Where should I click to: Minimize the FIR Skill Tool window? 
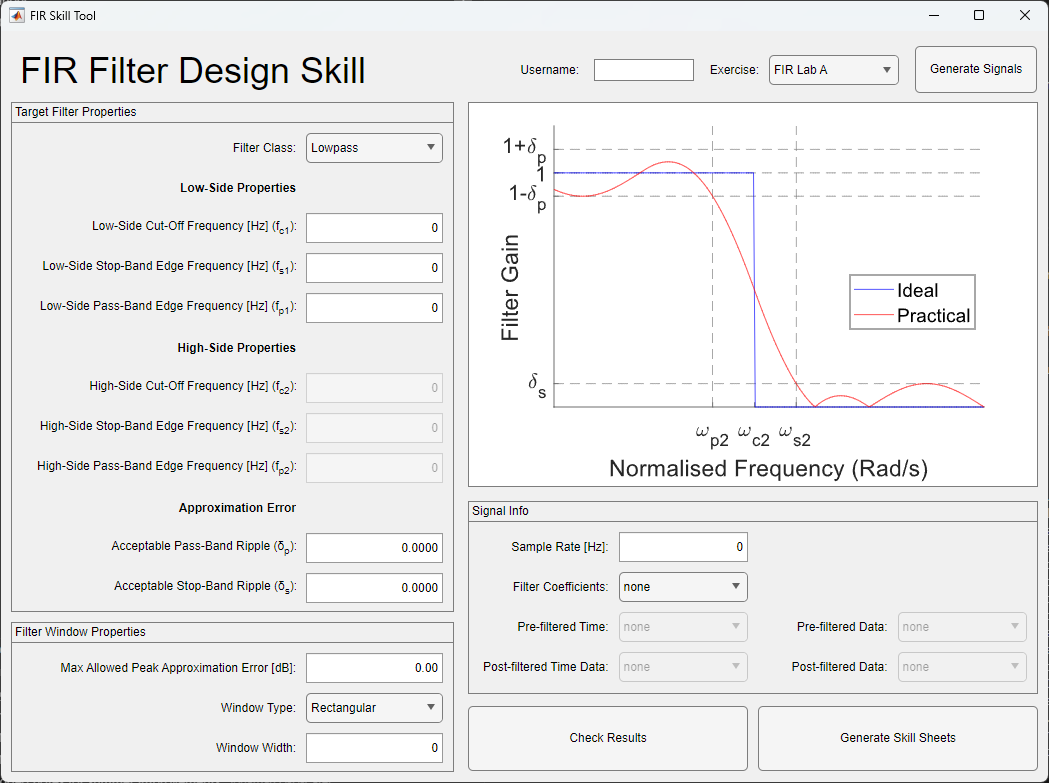934,15
